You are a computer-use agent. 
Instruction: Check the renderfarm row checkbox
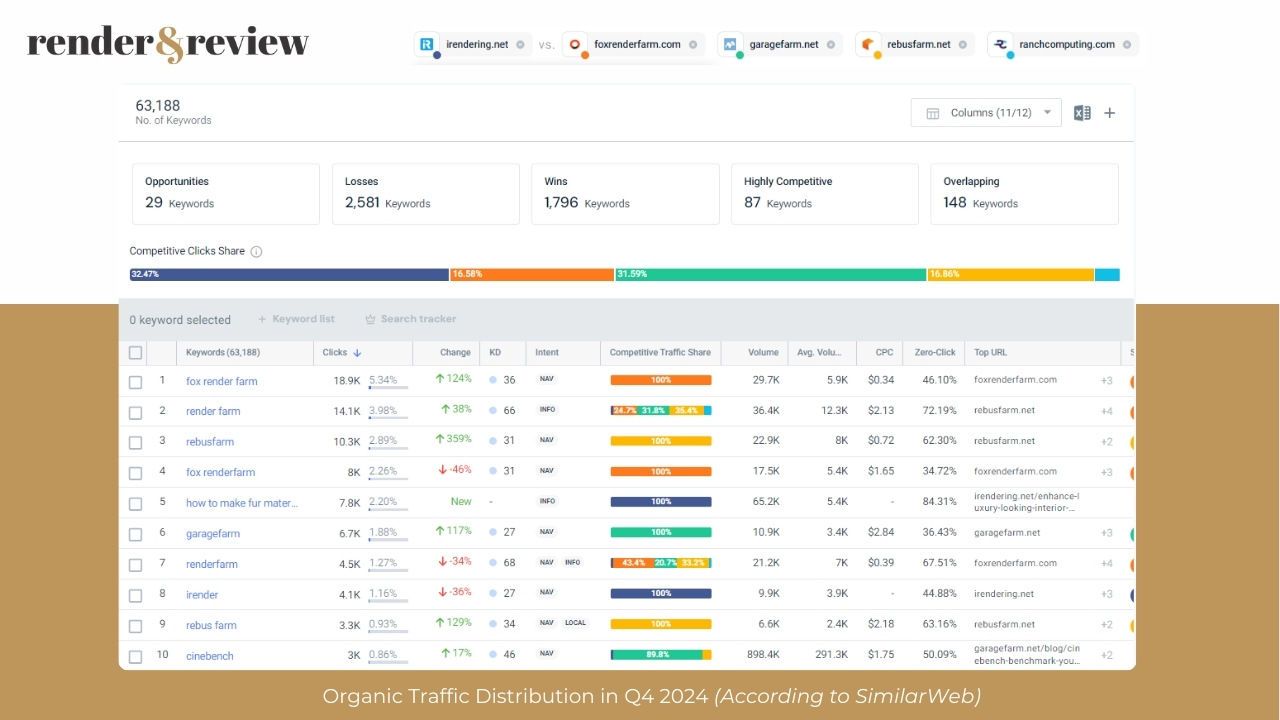(x=135, y=564)
